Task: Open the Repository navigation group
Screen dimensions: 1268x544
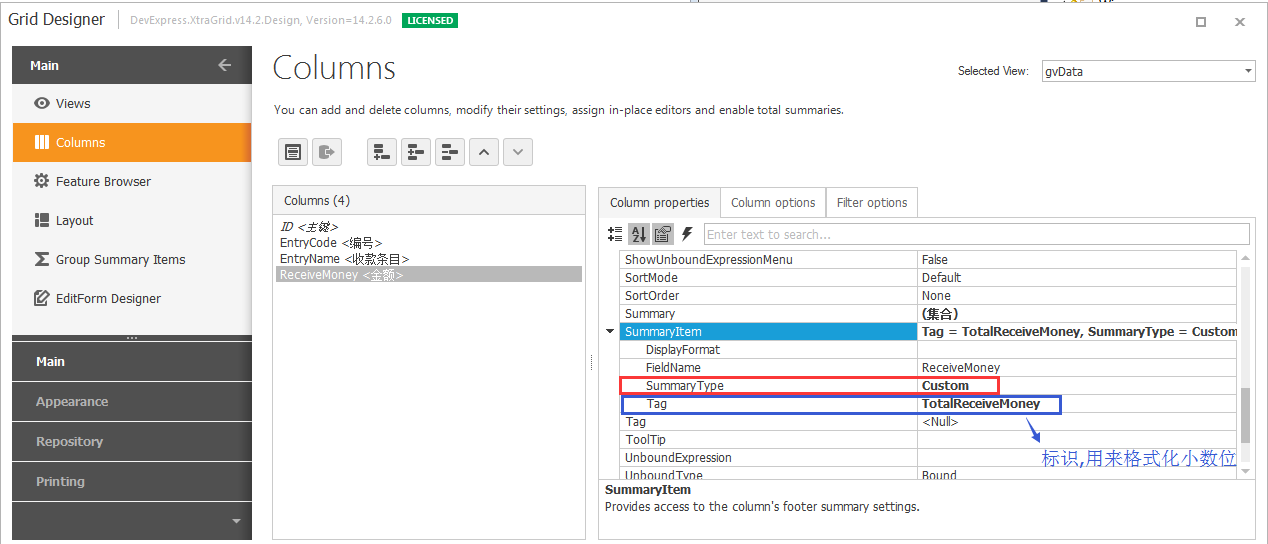Action: (132, 441)
